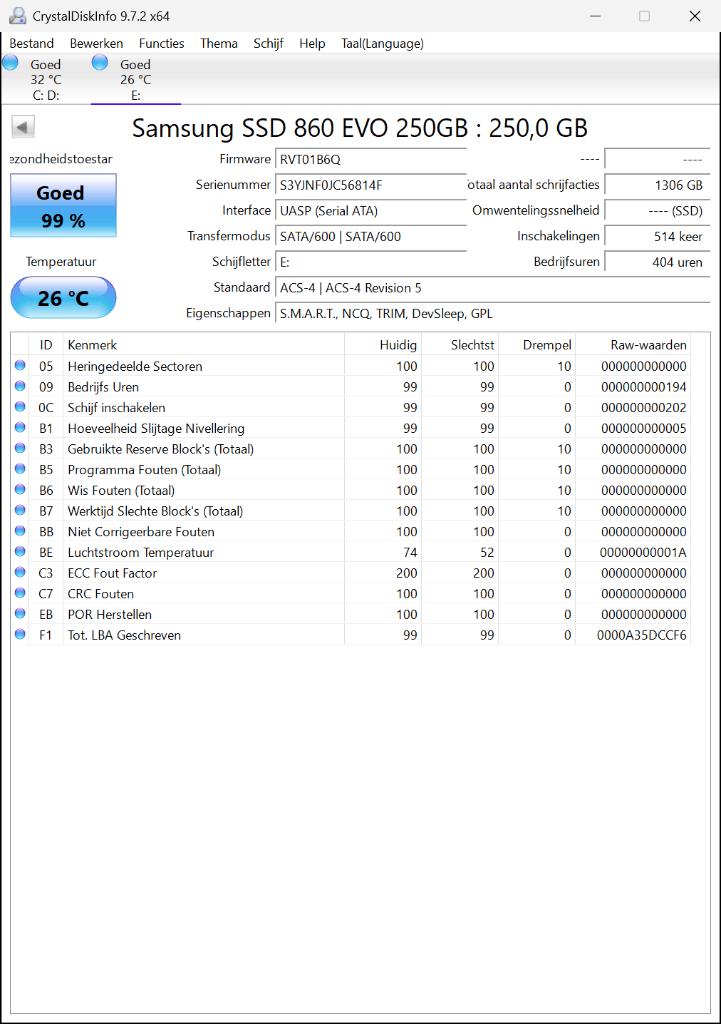The image size is (721, 1024).
Task: Click status orb of Hoeveelheid Slijtage Nivellering row
Action: click(20, 428)
